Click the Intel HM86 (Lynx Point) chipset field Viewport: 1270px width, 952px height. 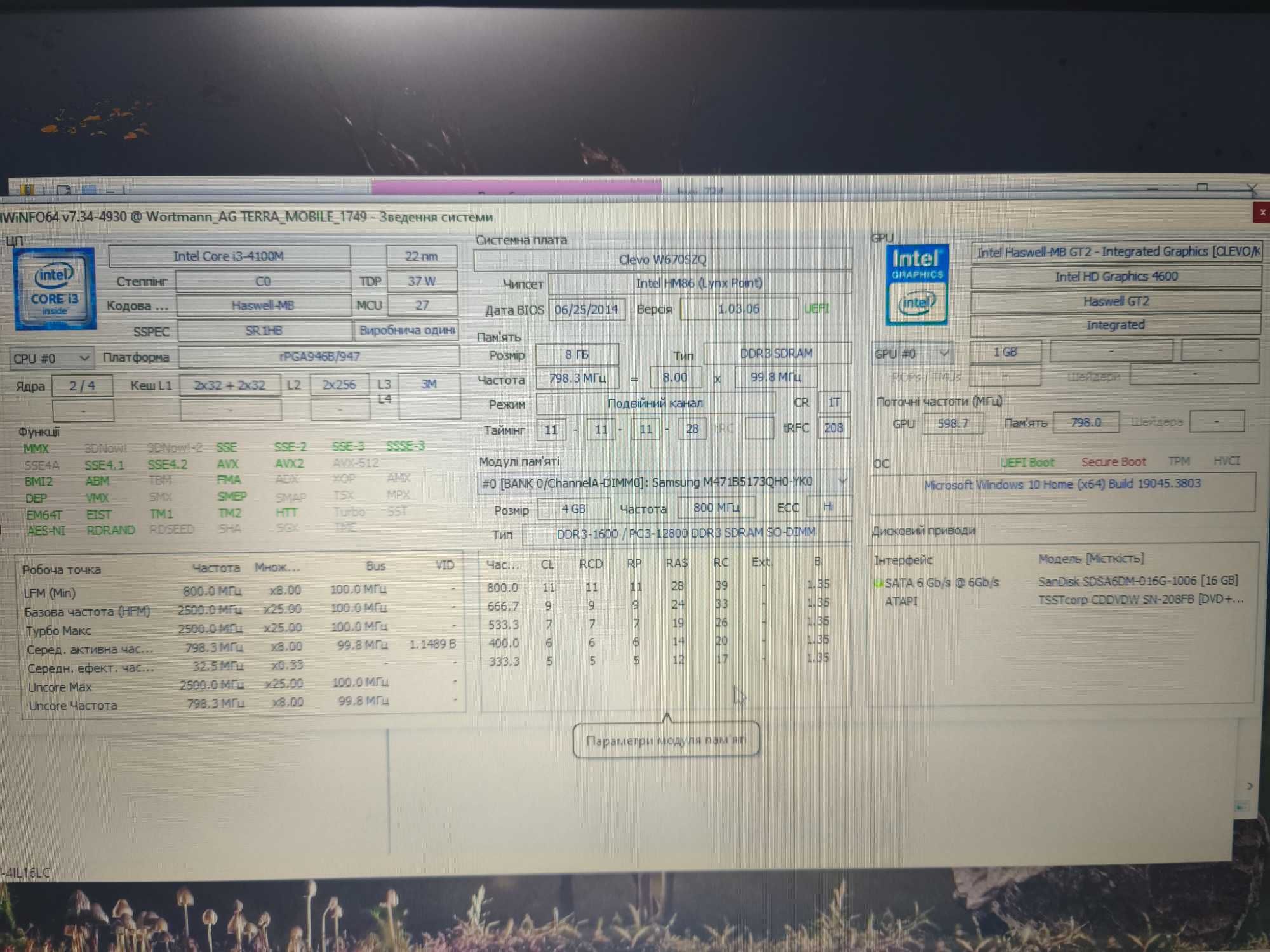pyautogui.click(x=699, y=283)
